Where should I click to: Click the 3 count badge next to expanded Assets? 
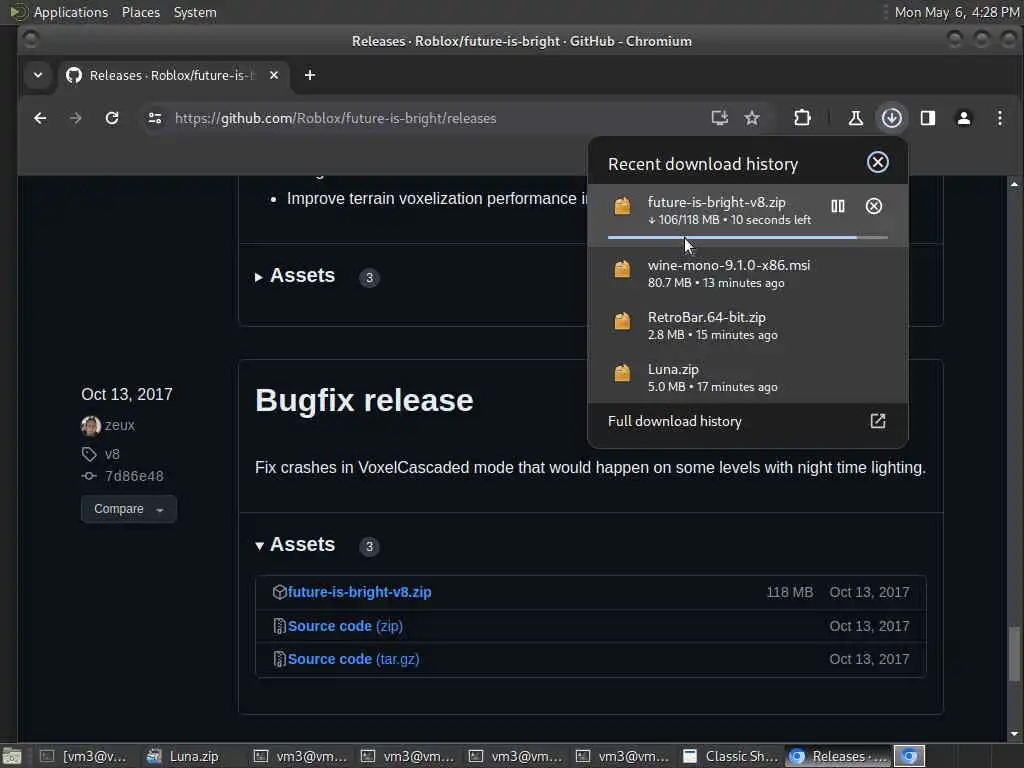click(369, 547)
